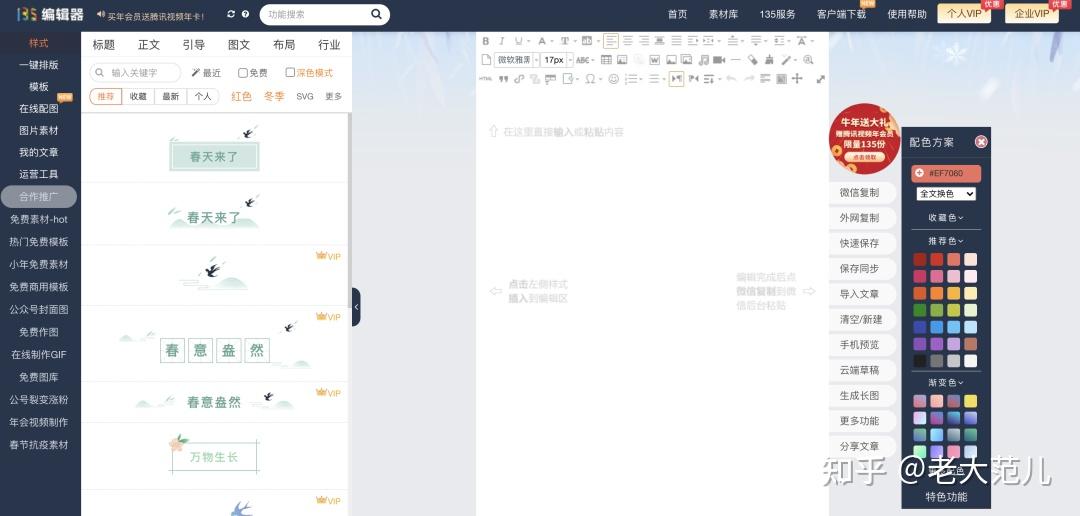
Task: Insert a table using the table icon
Action: 606,60
